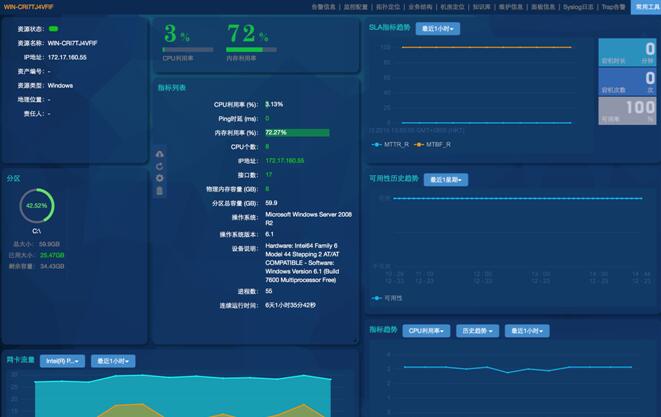The image size is (661, 417).
Task: Click the cloud upload icon
Action: coord(160,153)
